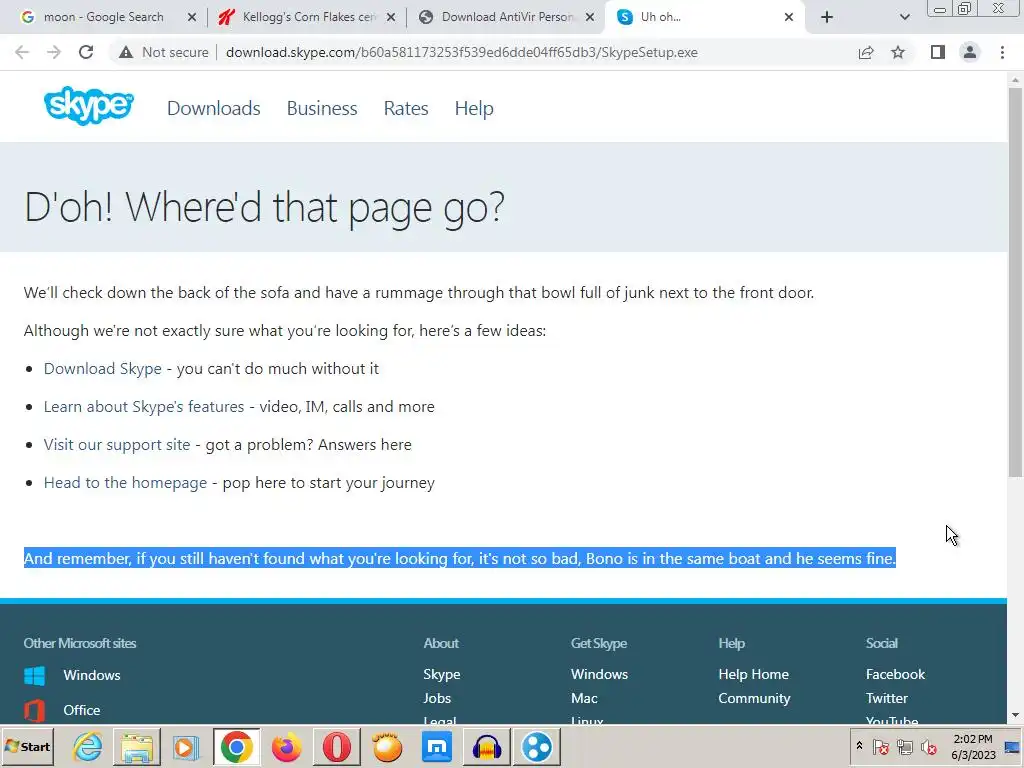Click the address bar URL field

pyautogui.click(x=462, y=52)
